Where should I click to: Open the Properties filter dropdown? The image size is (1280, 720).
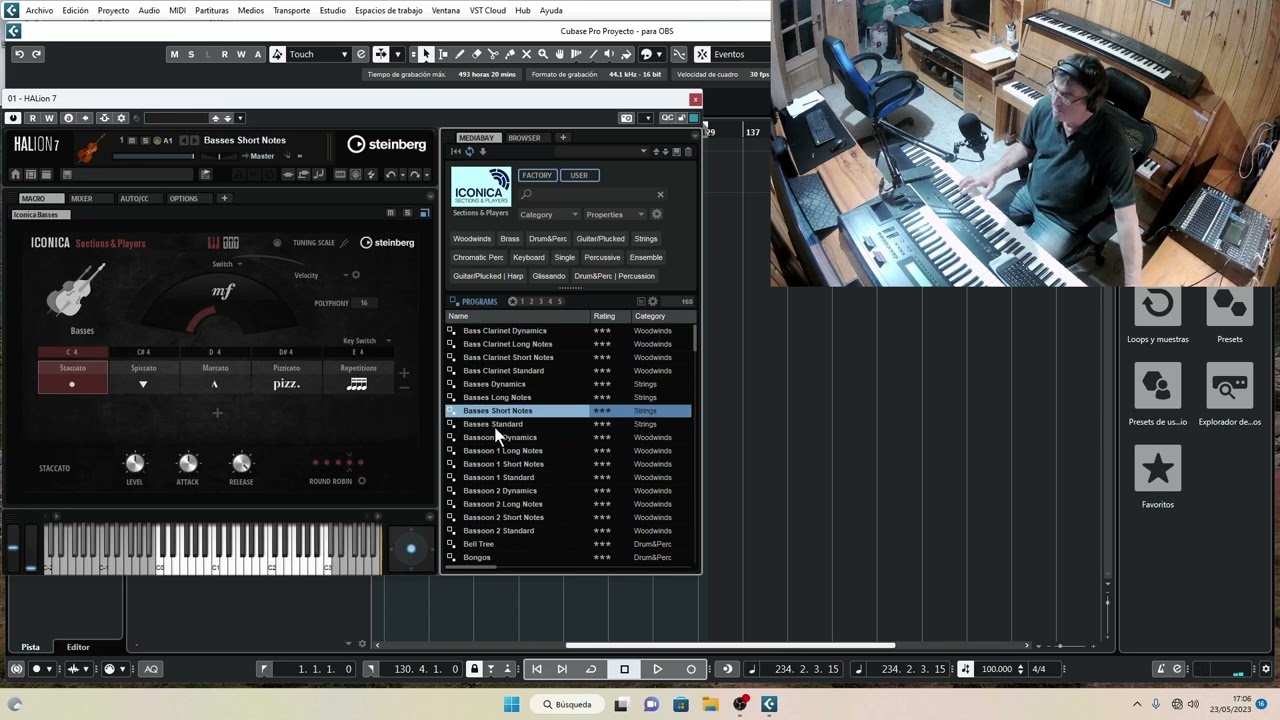click(614, 214)
